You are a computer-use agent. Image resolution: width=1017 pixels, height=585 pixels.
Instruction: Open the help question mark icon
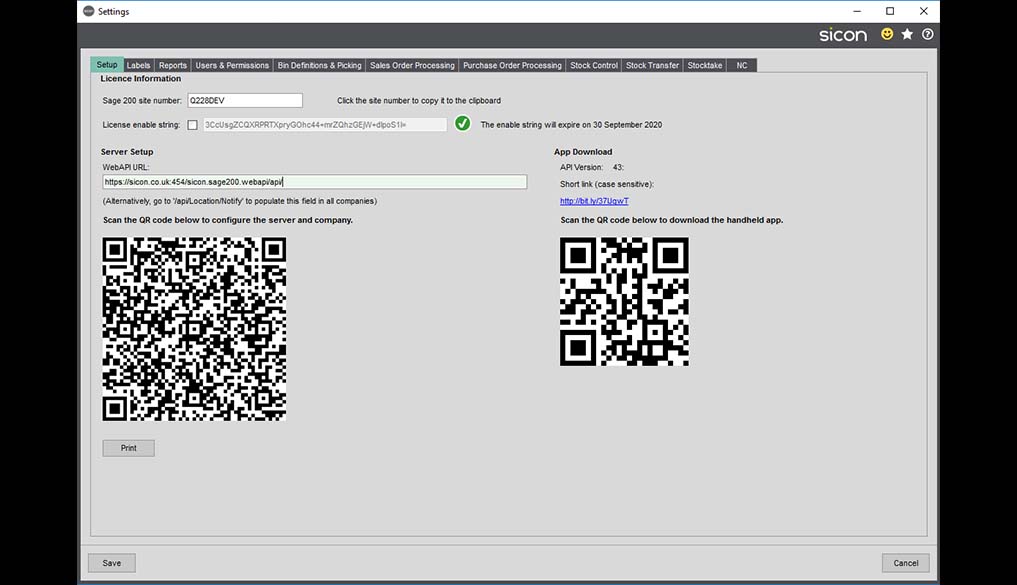click(x=927, y=34)
